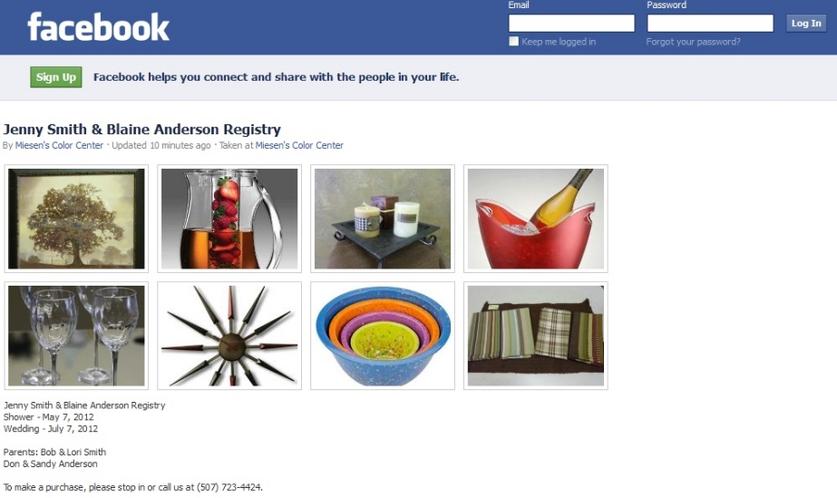Click the Password input field
This screenshot has height=498, width=837.
710,23
